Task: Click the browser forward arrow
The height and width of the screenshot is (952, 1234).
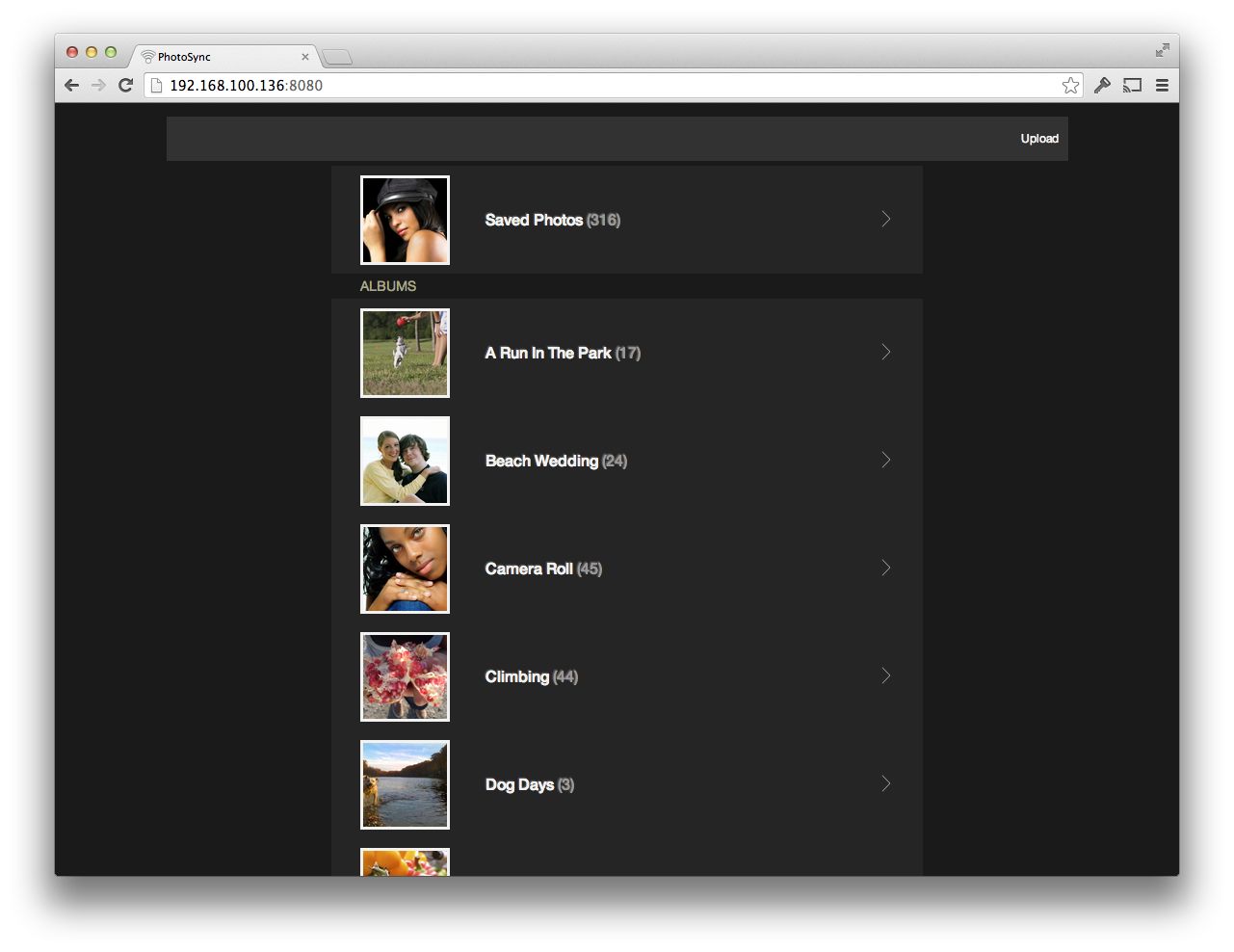Action: point(98,86)
